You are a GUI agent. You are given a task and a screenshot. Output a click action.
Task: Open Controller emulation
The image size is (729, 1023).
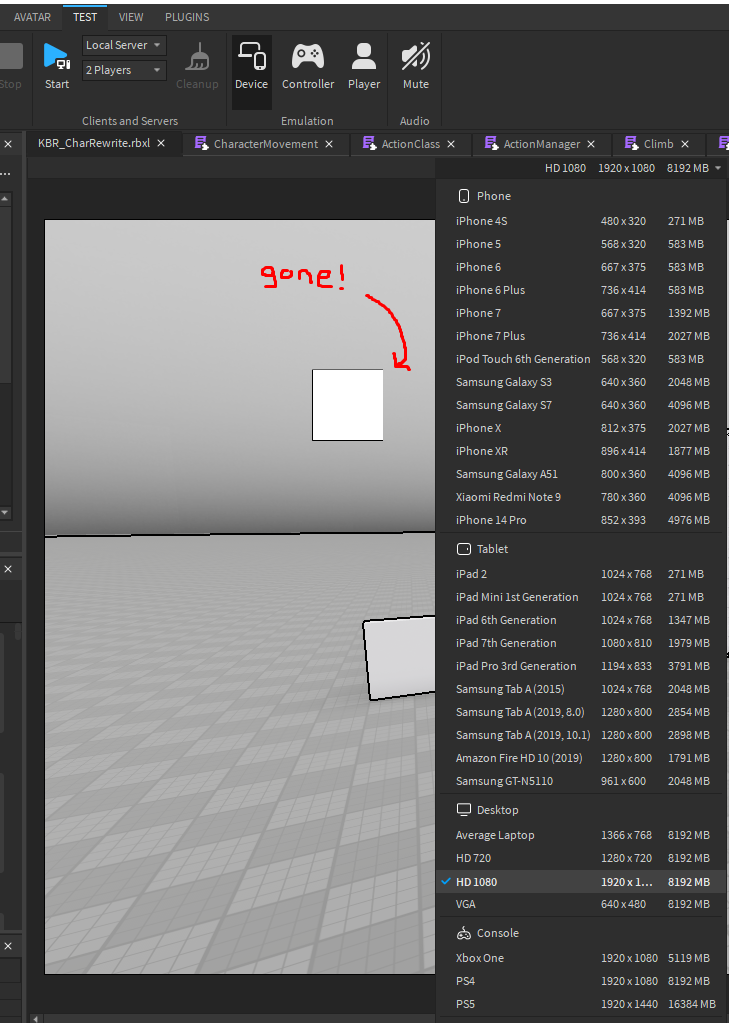(308, 67)
